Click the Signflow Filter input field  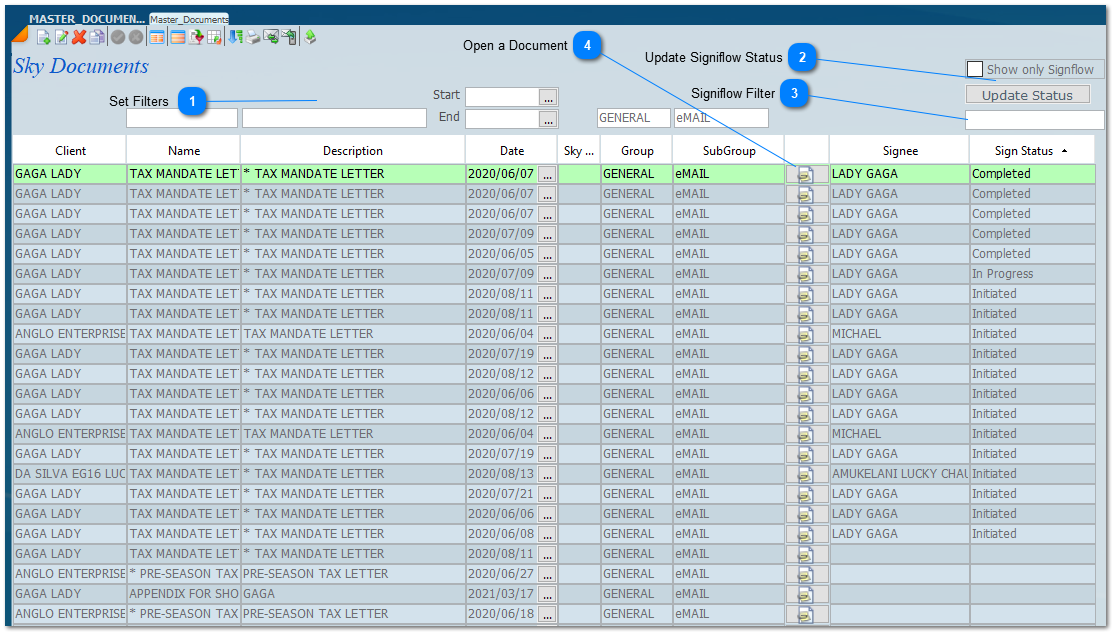coord(1034,120)
